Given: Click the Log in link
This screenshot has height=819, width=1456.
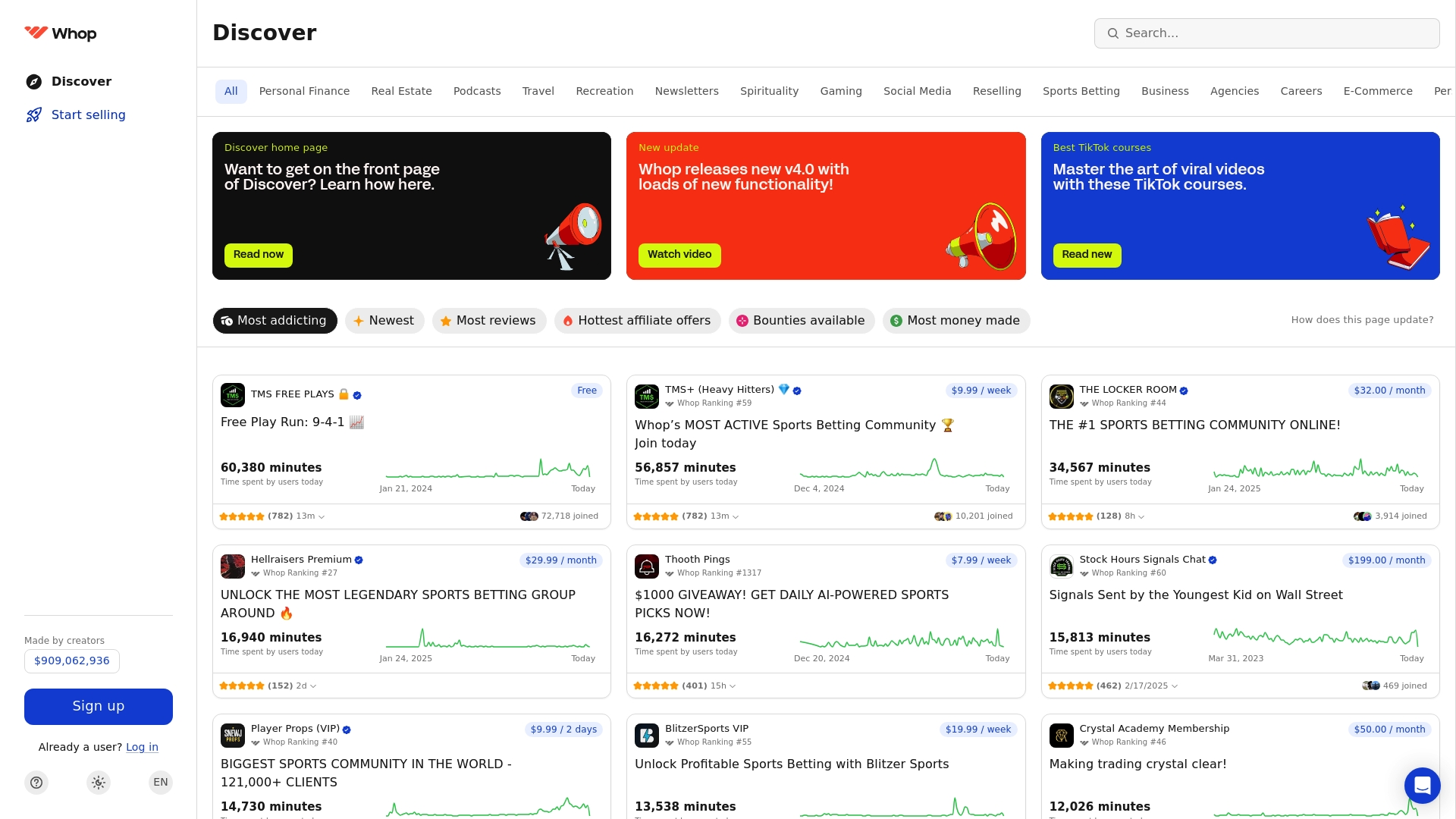Looking at the screenshot, I should [143, 747].
